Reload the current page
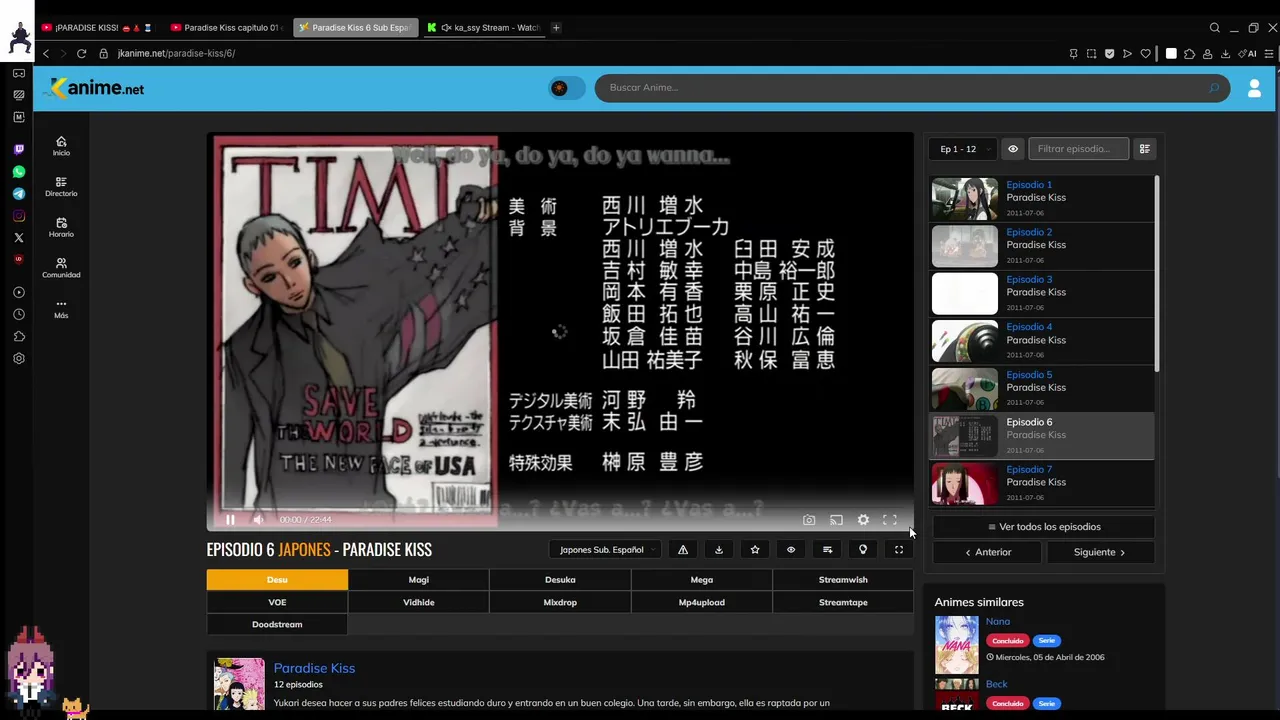This screenshot has height=720, width=1280. (x=82, y=53)
